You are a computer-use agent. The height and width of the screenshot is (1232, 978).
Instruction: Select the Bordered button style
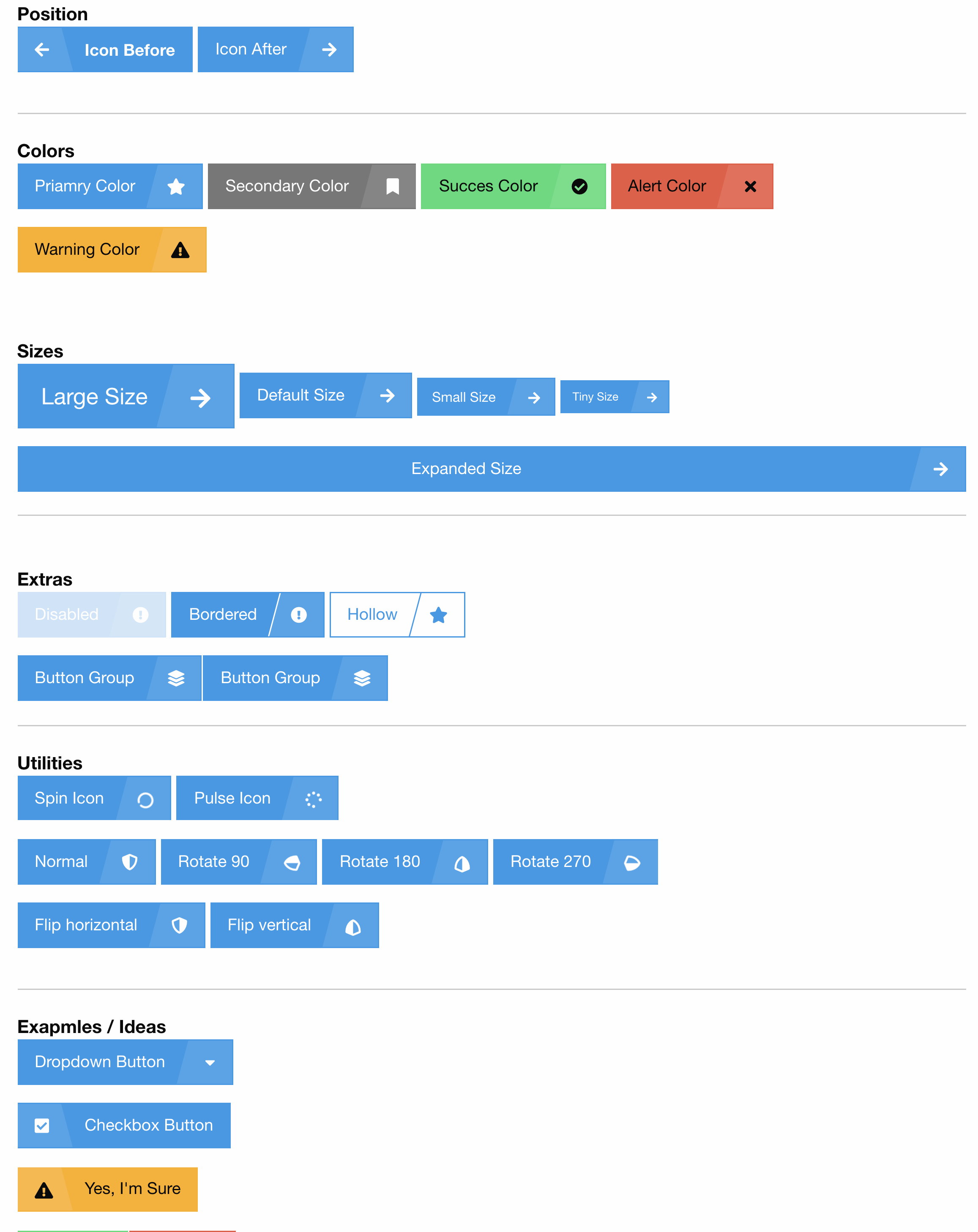246,613
